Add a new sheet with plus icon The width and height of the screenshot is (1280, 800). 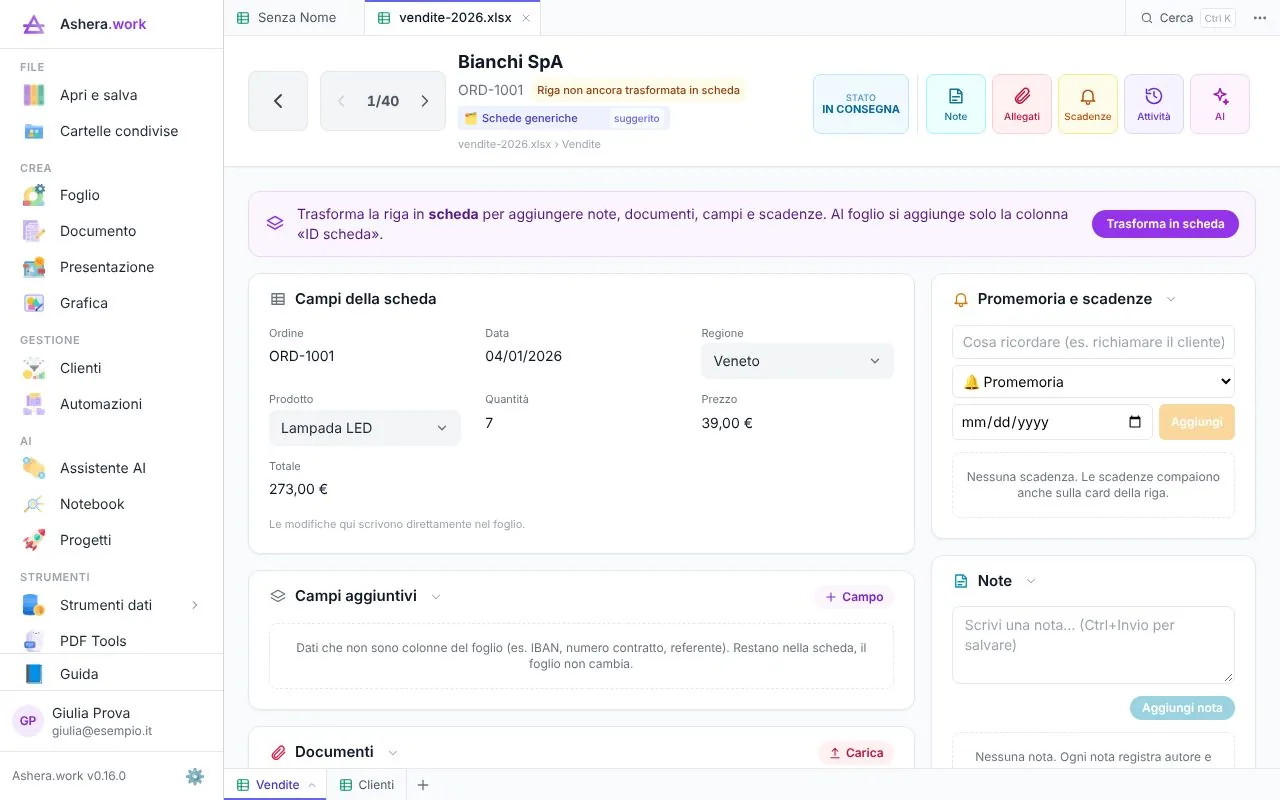tap(422, 785)
